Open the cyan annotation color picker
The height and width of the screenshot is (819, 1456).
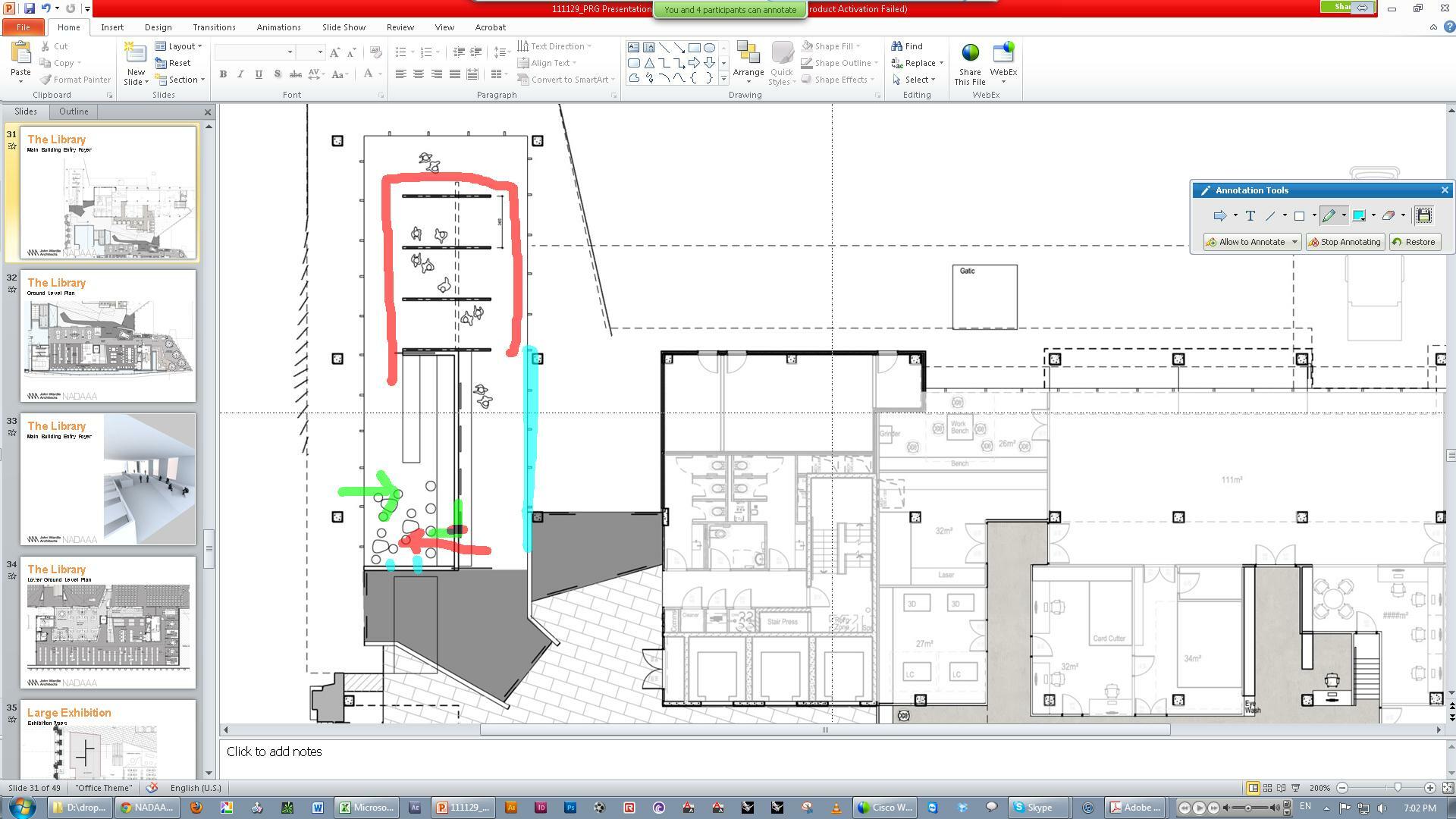coord(1359,216)
